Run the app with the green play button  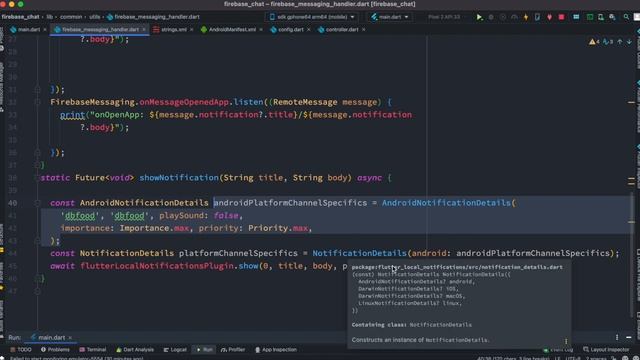[479, 17]
